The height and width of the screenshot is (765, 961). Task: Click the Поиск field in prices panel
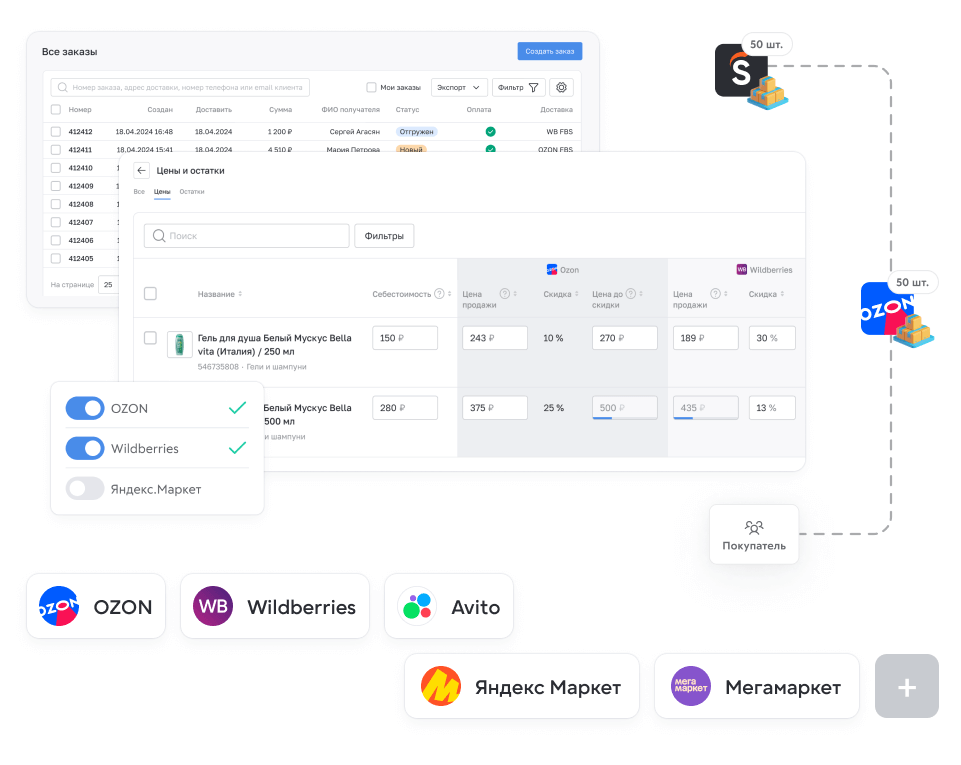point(246,236)
